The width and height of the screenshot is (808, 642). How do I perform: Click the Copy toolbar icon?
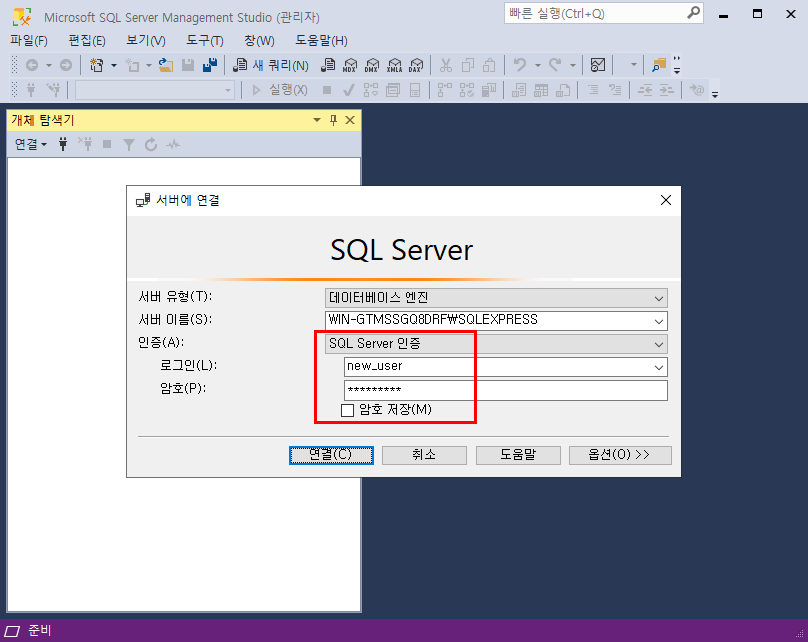(468, 65)
